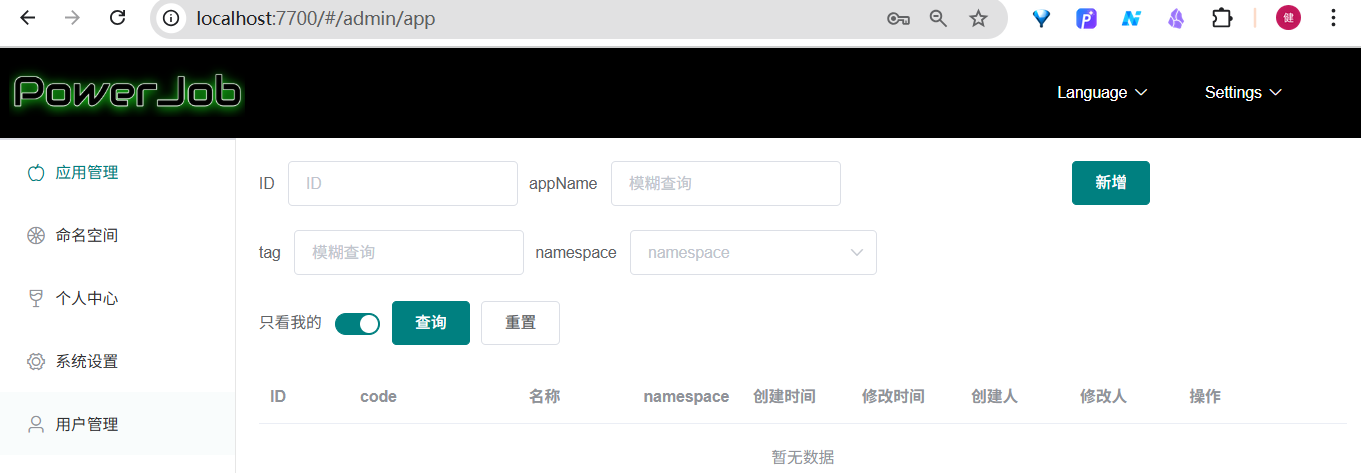Focus the ID input field

coord(403,183)
